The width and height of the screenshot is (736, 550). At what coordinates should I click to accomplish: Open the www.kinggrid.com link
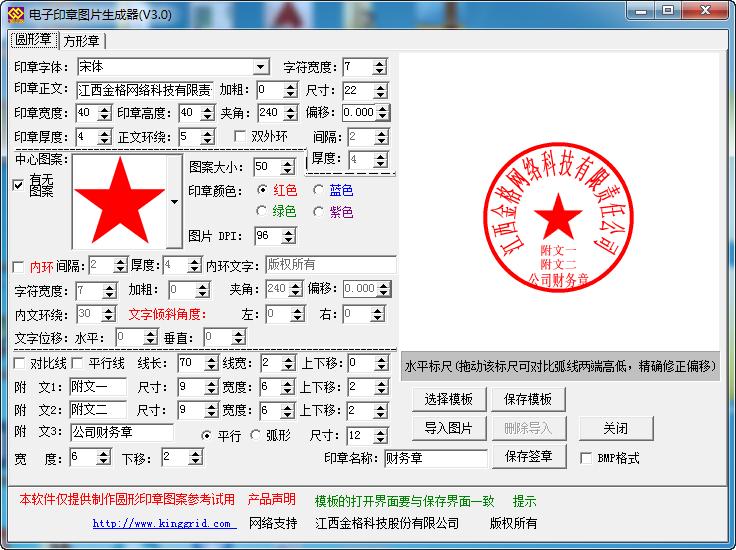(x=164, y=523)
